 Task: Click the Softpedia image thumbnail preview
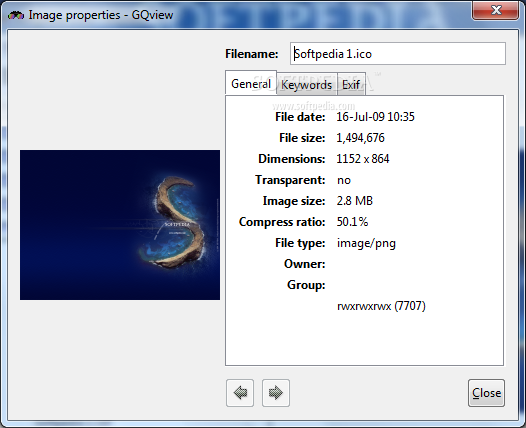[x=120, y=225]
